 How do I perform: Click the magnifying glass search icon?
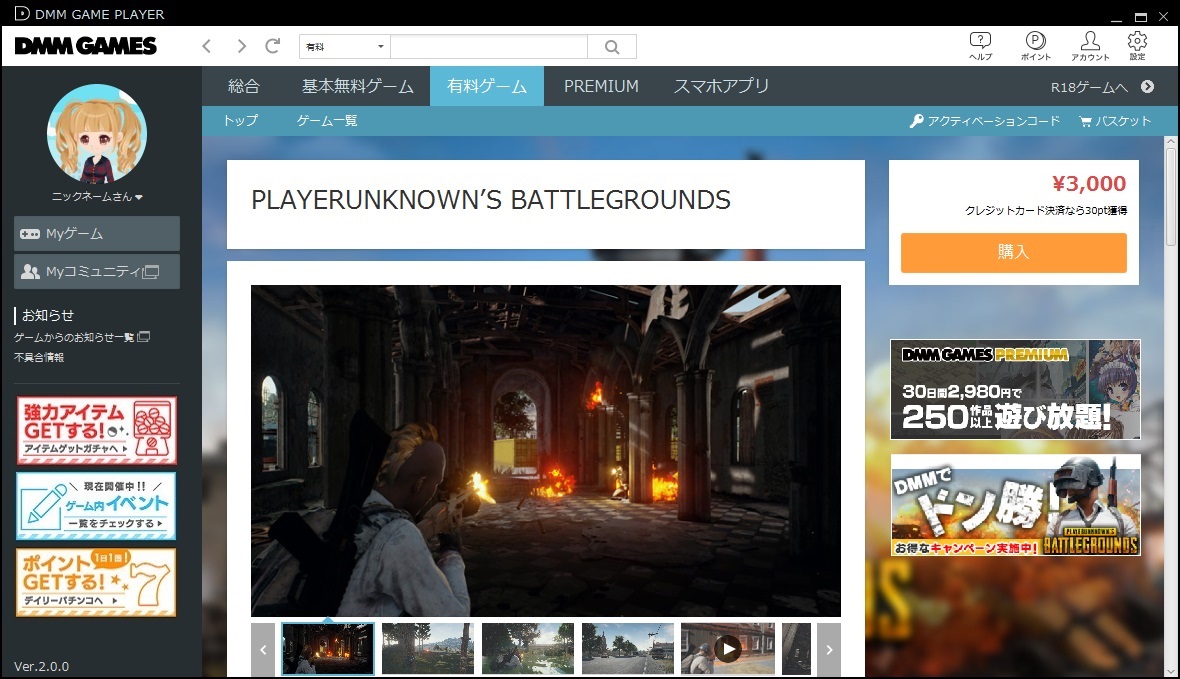click(612, 47)
